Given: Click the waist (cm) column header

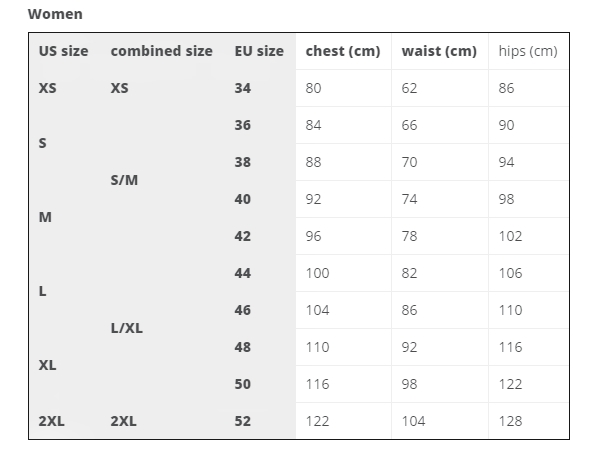Looking at the screenshot, I should point(439,51).
